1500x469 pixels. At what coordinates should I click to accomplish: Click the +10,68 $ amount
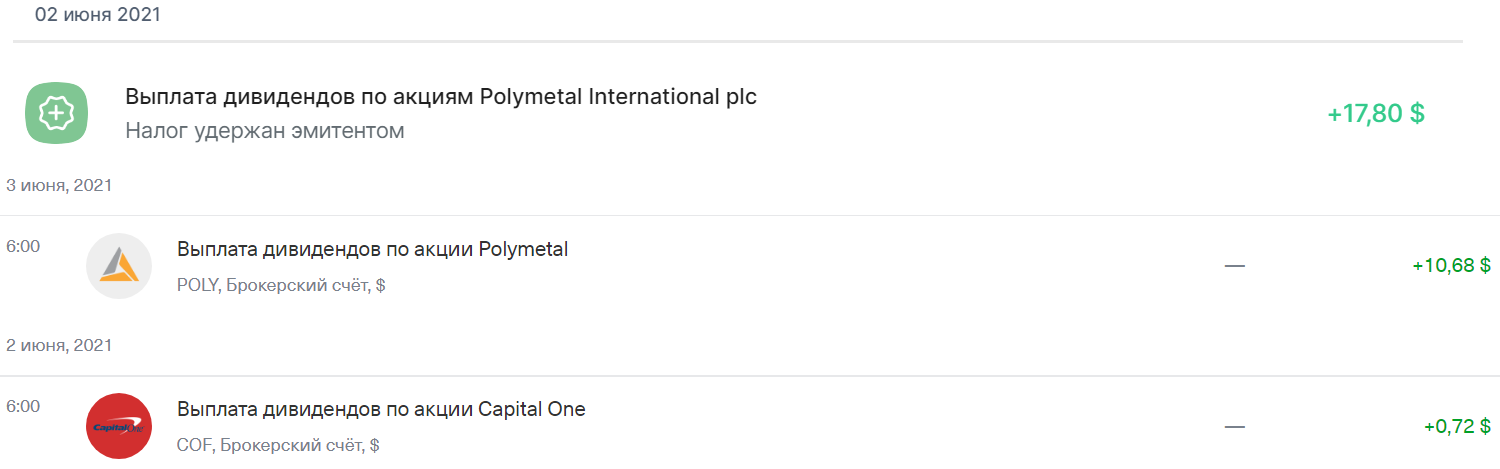pyautogui.click(x=1451, y=266)
